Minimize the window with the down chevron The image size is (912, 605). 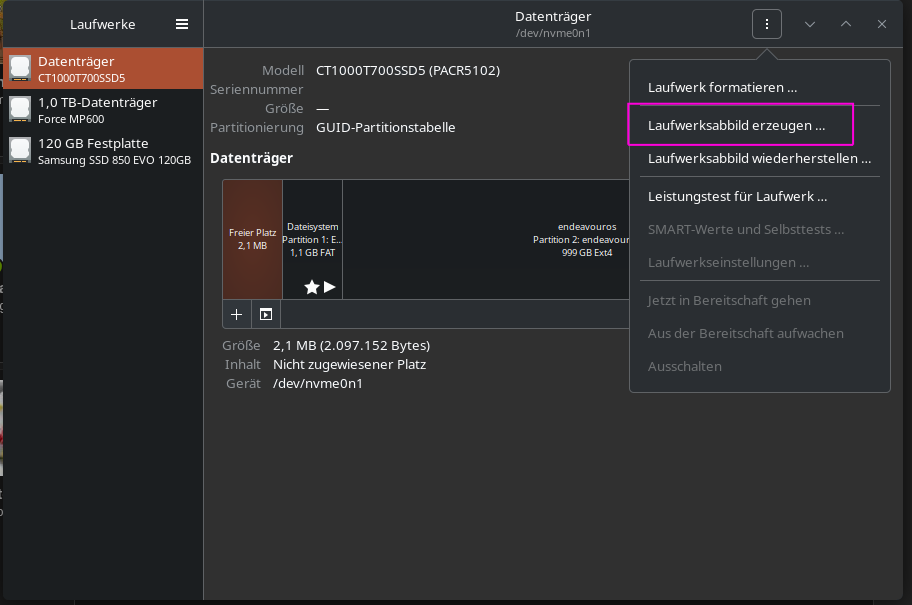pos(810,24)
